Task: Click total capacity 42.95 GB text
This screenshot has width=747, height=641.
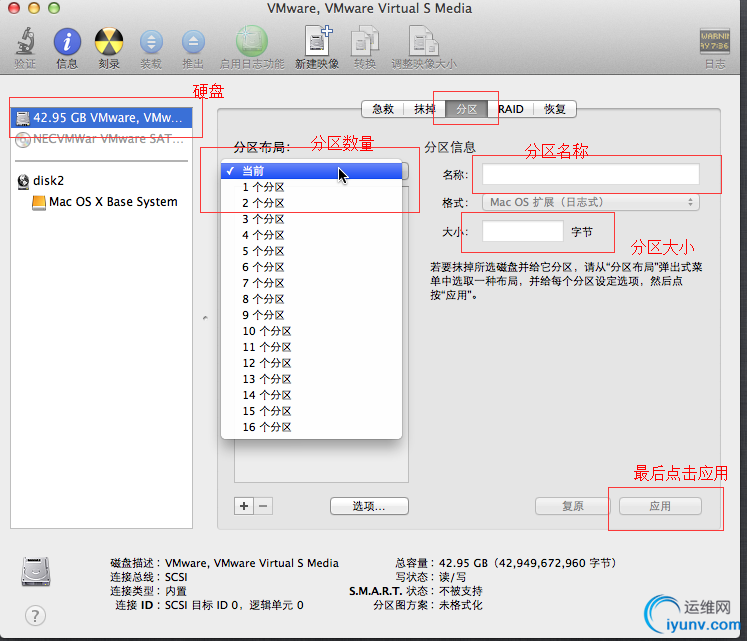Action: point(528,563)
